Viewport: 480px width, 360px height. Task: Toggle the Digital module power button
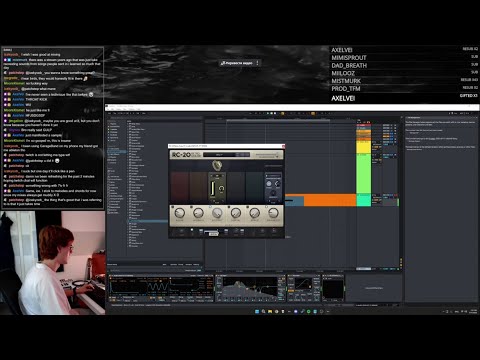coord(229,207)
